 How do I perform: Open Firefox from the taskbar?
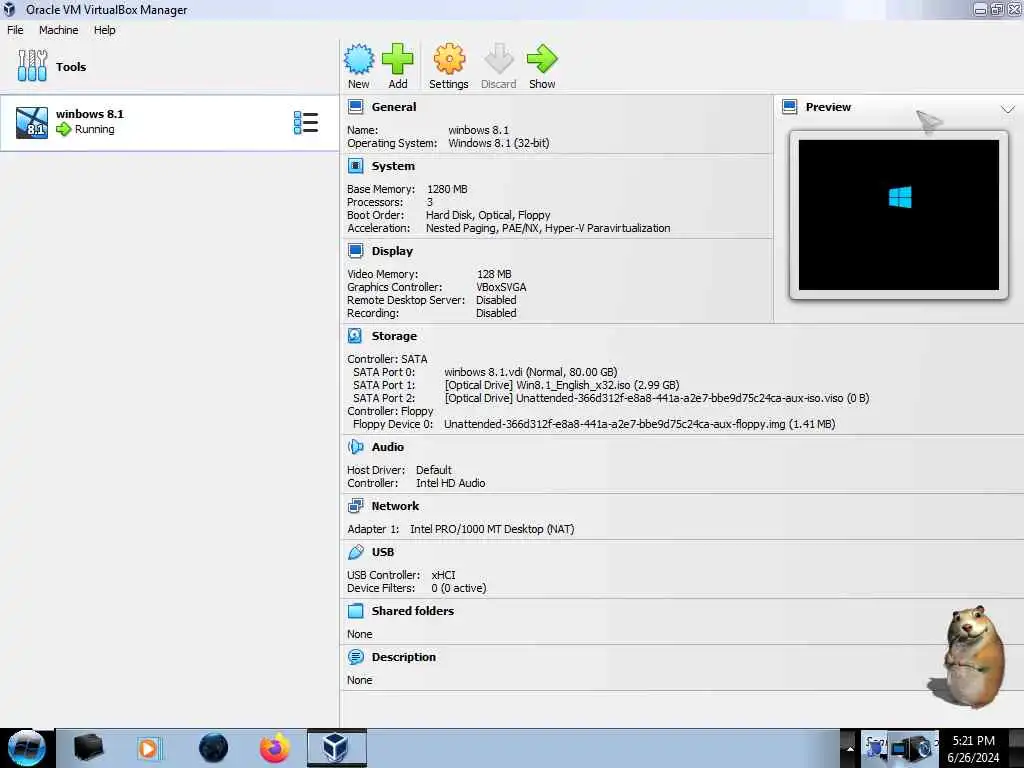[x=274, y=748]
